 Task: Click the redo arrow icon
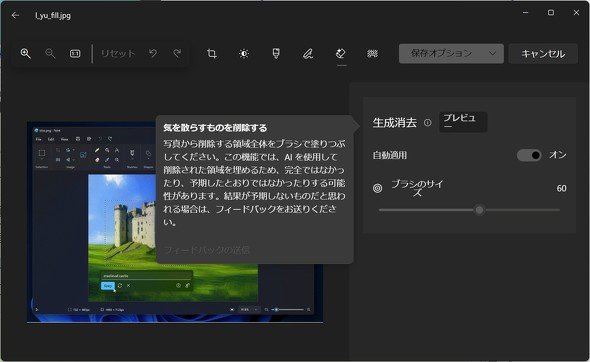(x=177, y=54)
